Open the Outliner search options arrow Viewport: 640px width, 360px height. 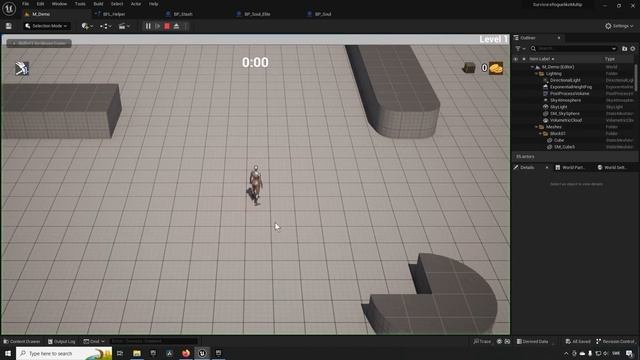click(614, 49)
